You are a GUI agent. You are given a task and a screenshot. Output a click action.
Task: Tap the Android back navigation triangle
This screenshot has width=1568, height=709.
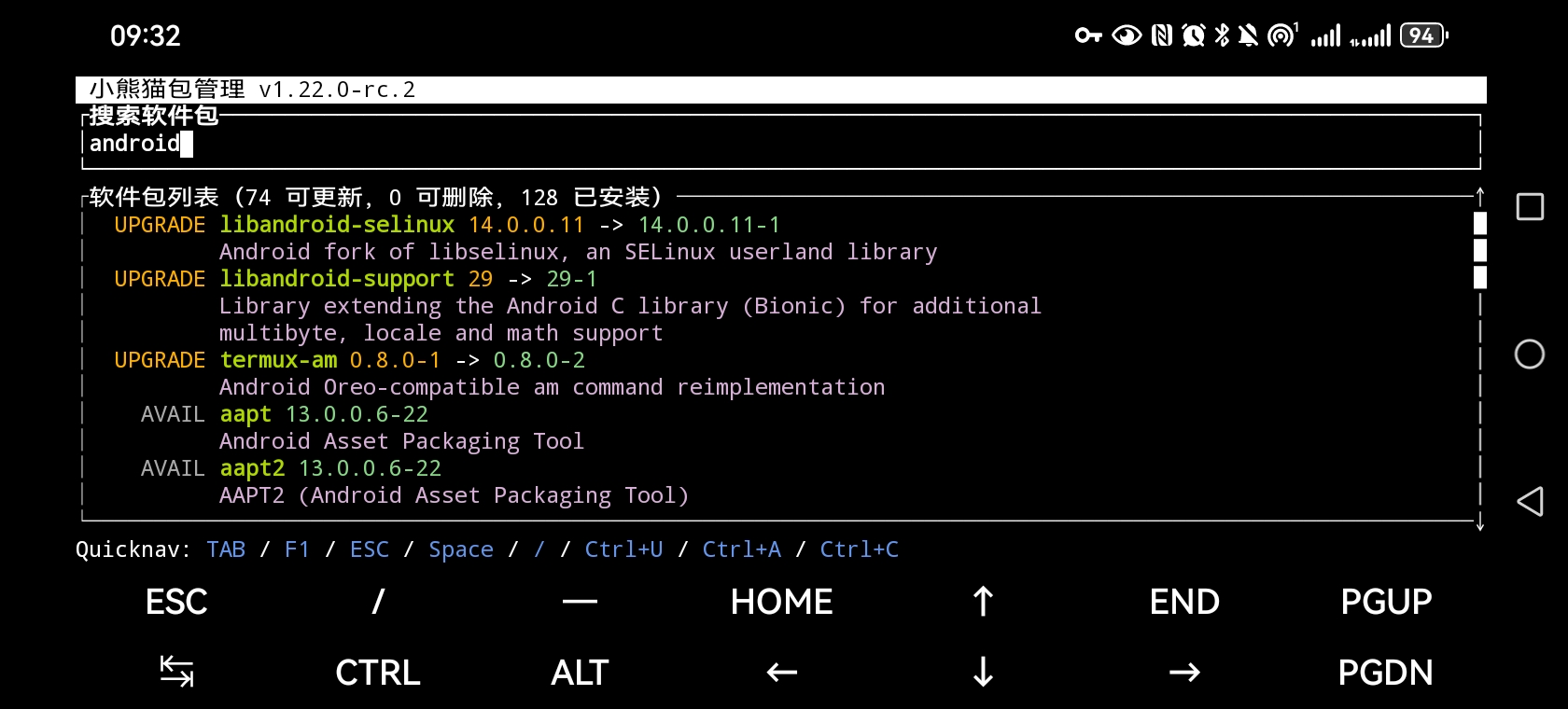pyautogui.click(x=1530, y=502)
